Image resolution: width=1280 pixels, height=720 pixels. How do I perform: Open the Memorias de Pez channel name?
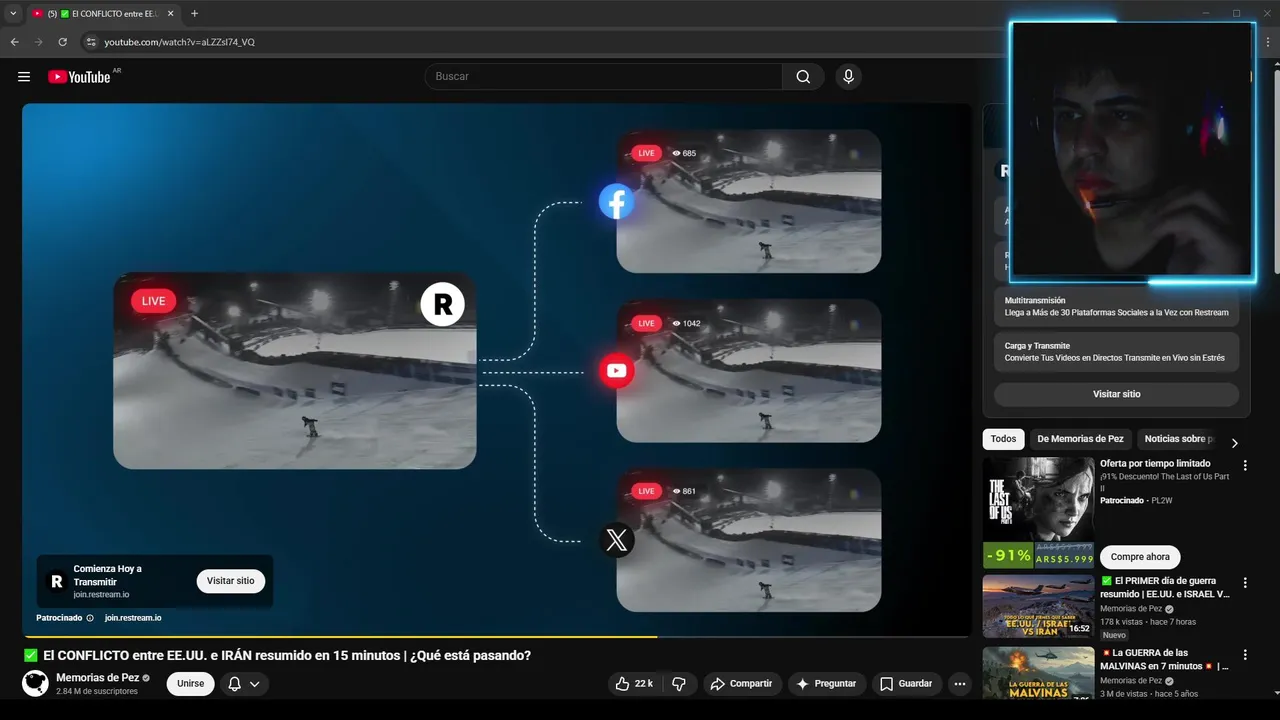click(97, 677)
